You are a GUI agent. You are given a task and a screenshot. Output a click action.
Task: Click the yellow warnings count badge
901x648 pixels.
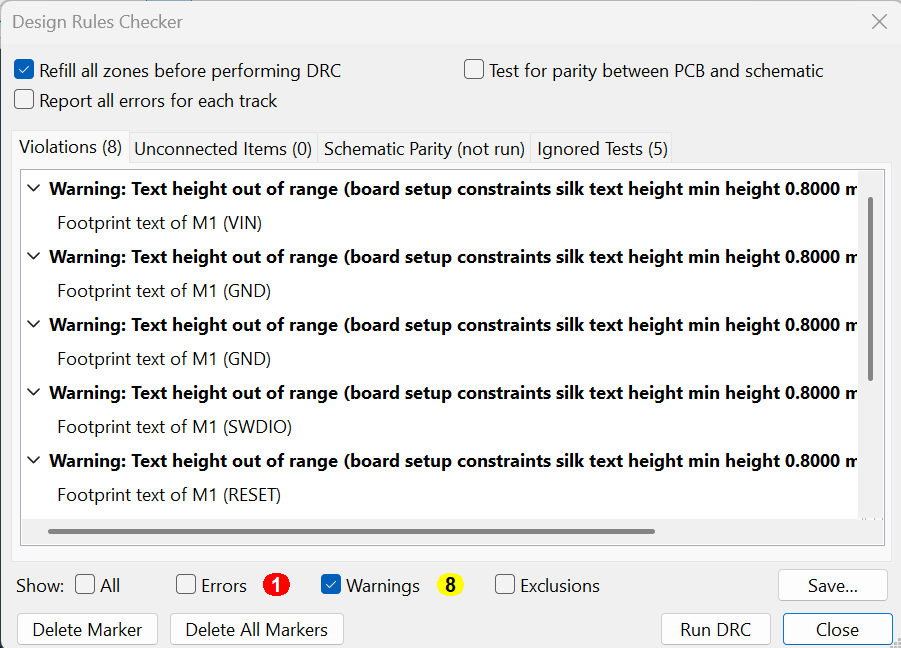450,585
